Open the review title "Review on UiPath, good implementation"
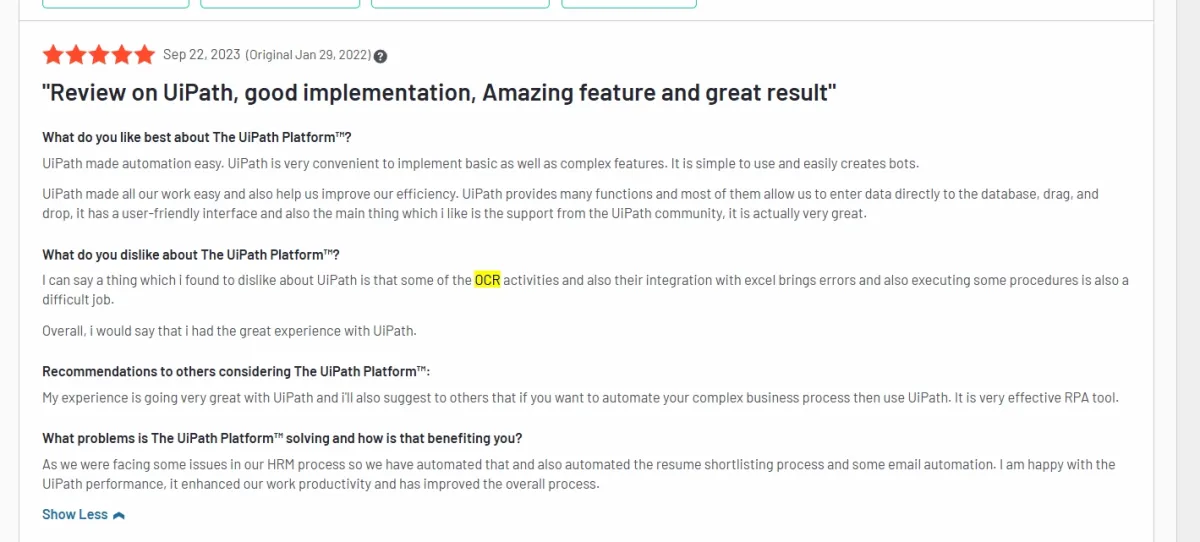Viewport: 1200px width, 542px height. click(x=440, y=94)
